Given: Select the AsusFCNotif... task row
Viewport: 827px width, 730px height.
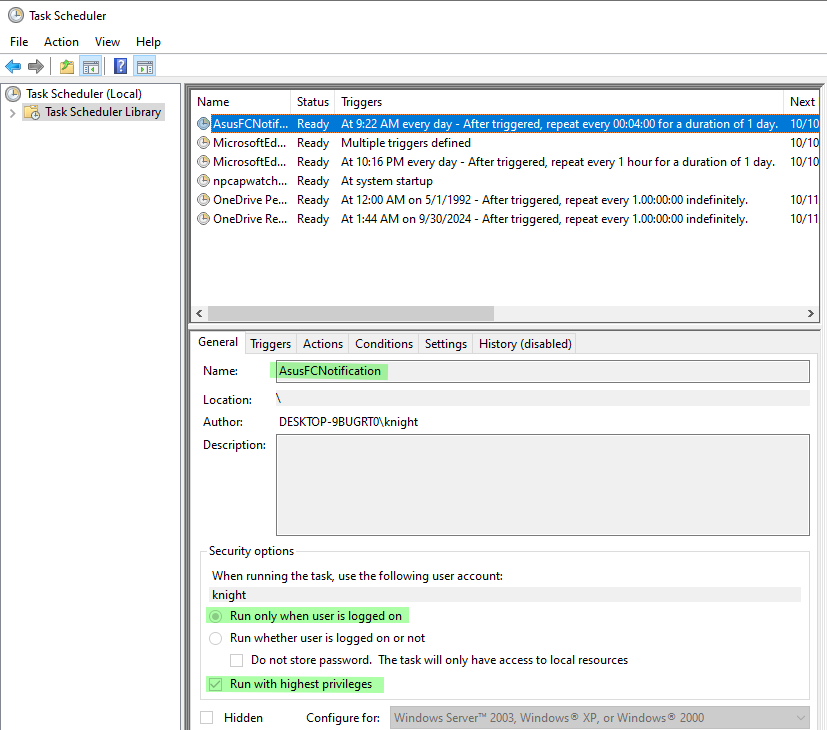Looking at the screenshot, I should pyautogui.click(x=506, y=124).
